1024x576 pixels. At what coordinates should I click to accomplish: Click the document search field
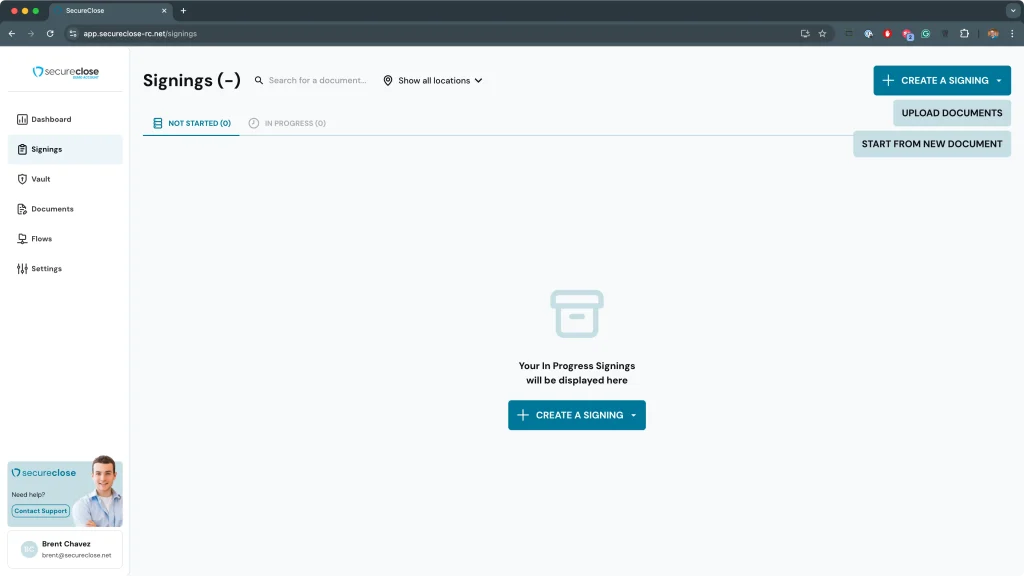coord(317,81)
